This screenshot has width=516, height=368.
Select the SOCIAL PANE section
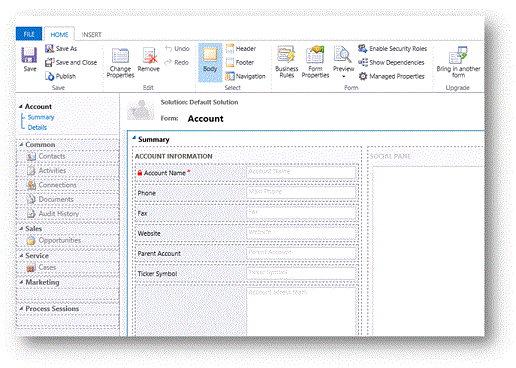pyautogui.click(x=390, y=156)
